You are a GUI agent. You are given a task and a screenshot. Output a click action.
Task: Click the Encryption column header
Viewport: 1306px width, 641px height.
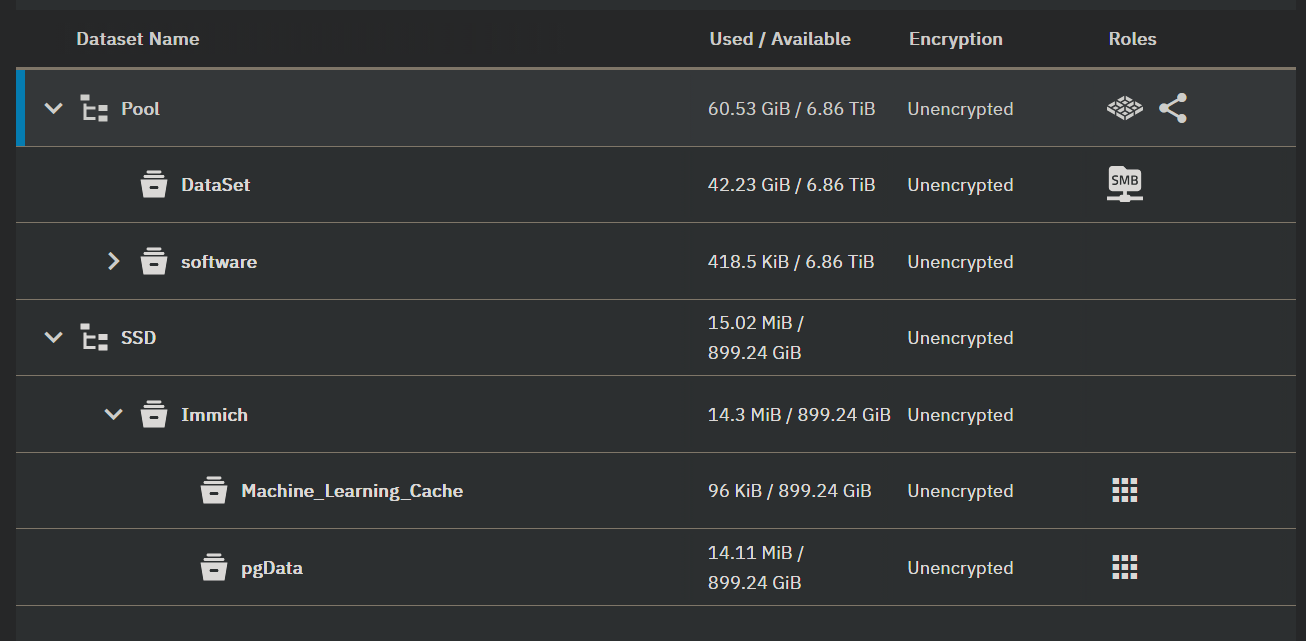955,39
